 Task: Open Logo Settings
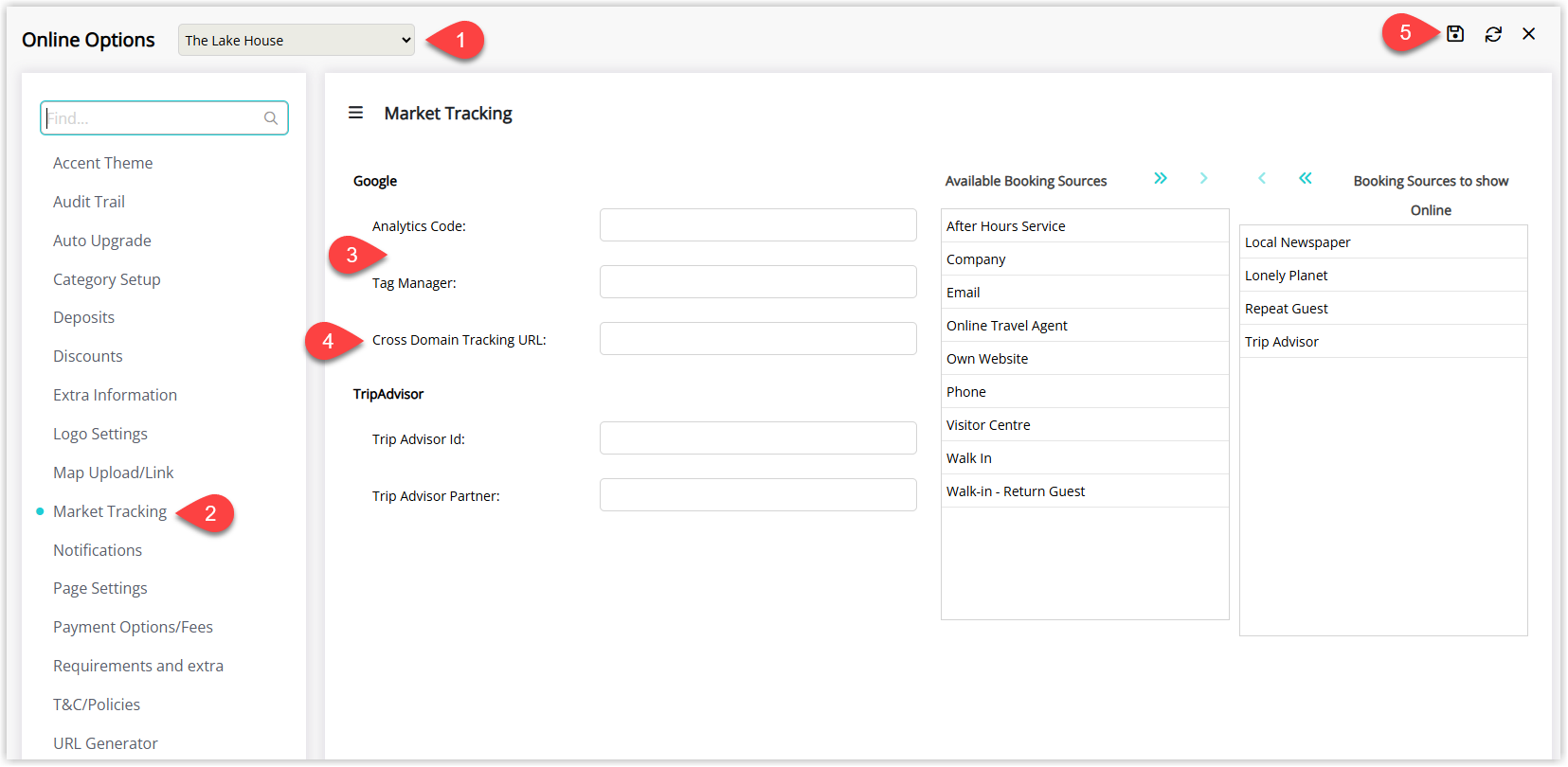(x=100, y=434)
